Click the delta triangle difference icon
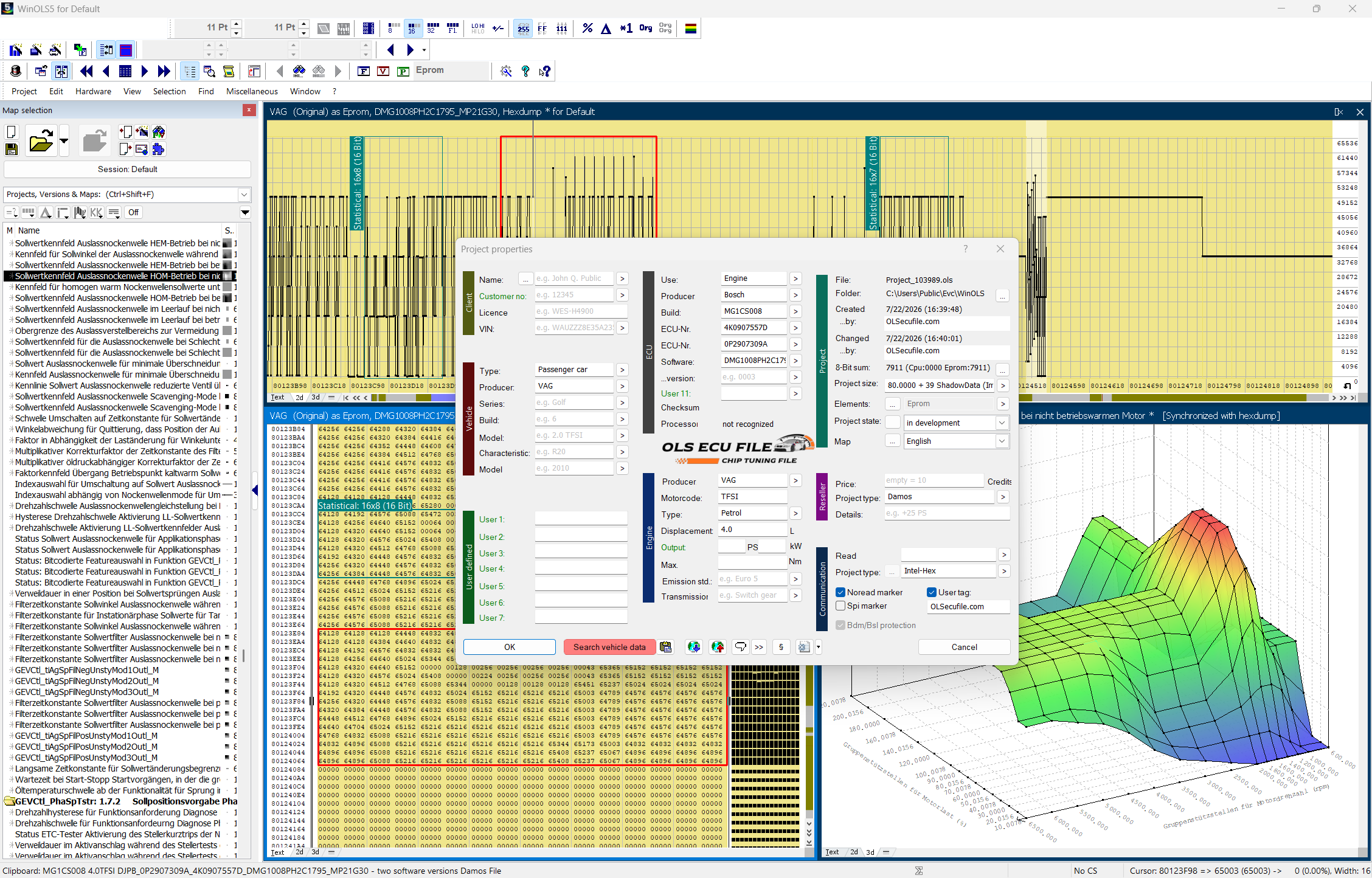The height and width of the screenshot is (878, 1372). coord(606,28)
